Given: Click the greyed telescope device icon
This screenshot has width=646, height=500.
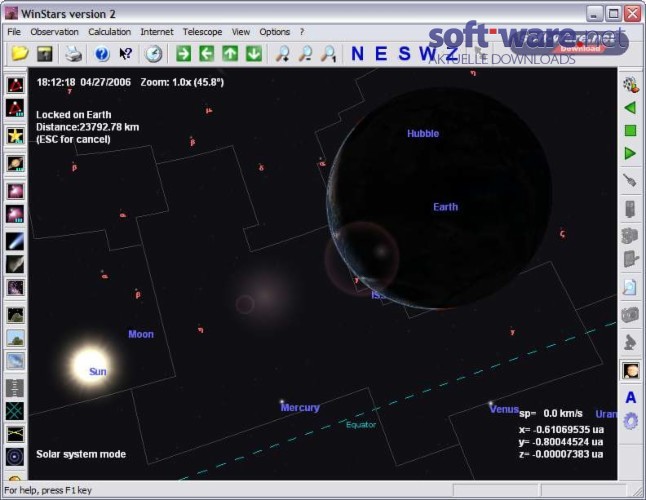Looking at the screenshot, I should coord(630,208).
